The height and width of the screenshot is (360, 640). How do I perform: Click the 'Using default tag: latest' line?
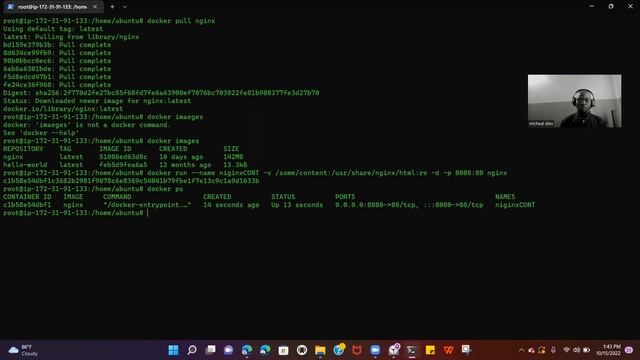click(53, 29)
